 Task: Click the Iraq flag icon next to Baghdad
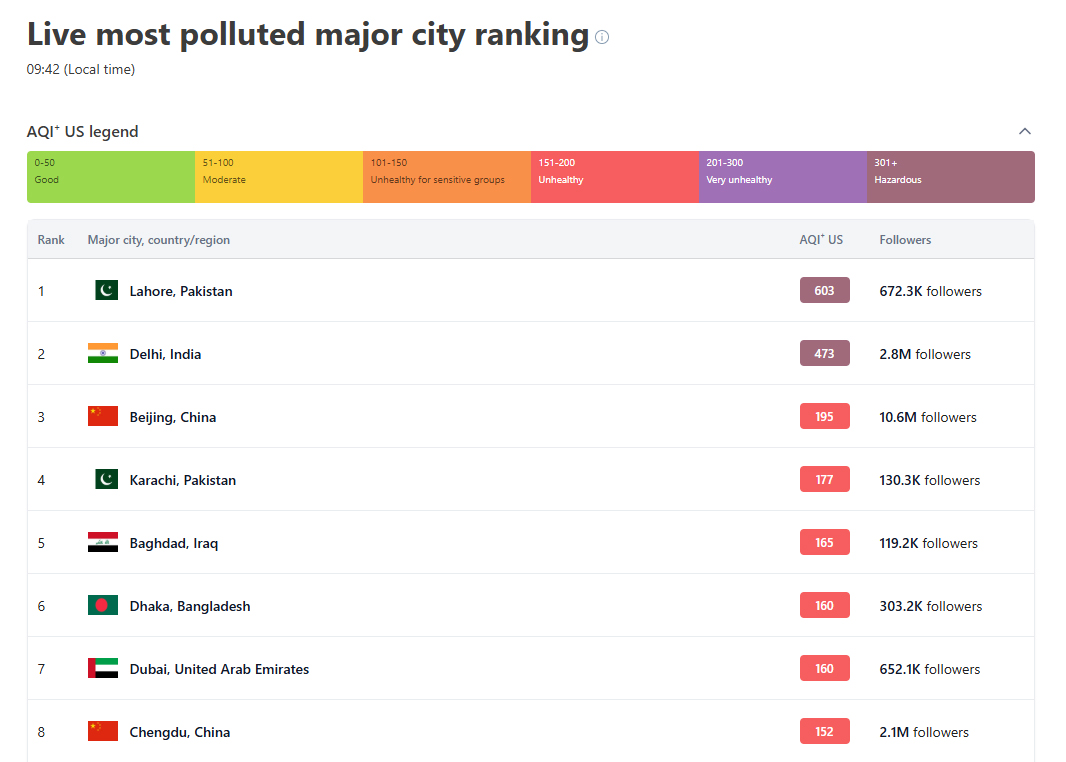tap(102, 542)
